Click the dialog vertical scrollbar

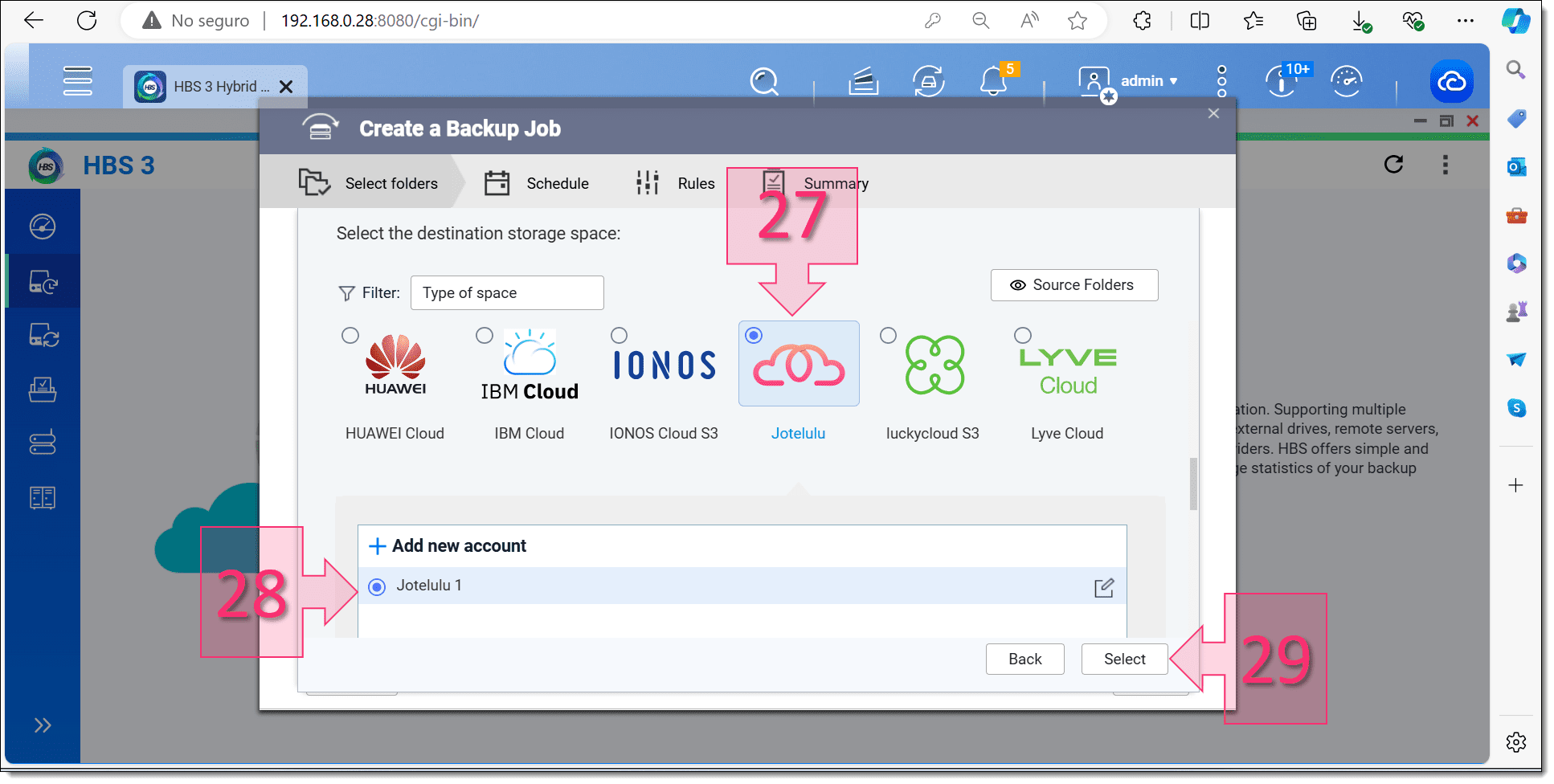pyautogui.click(x=1193, y=484)
